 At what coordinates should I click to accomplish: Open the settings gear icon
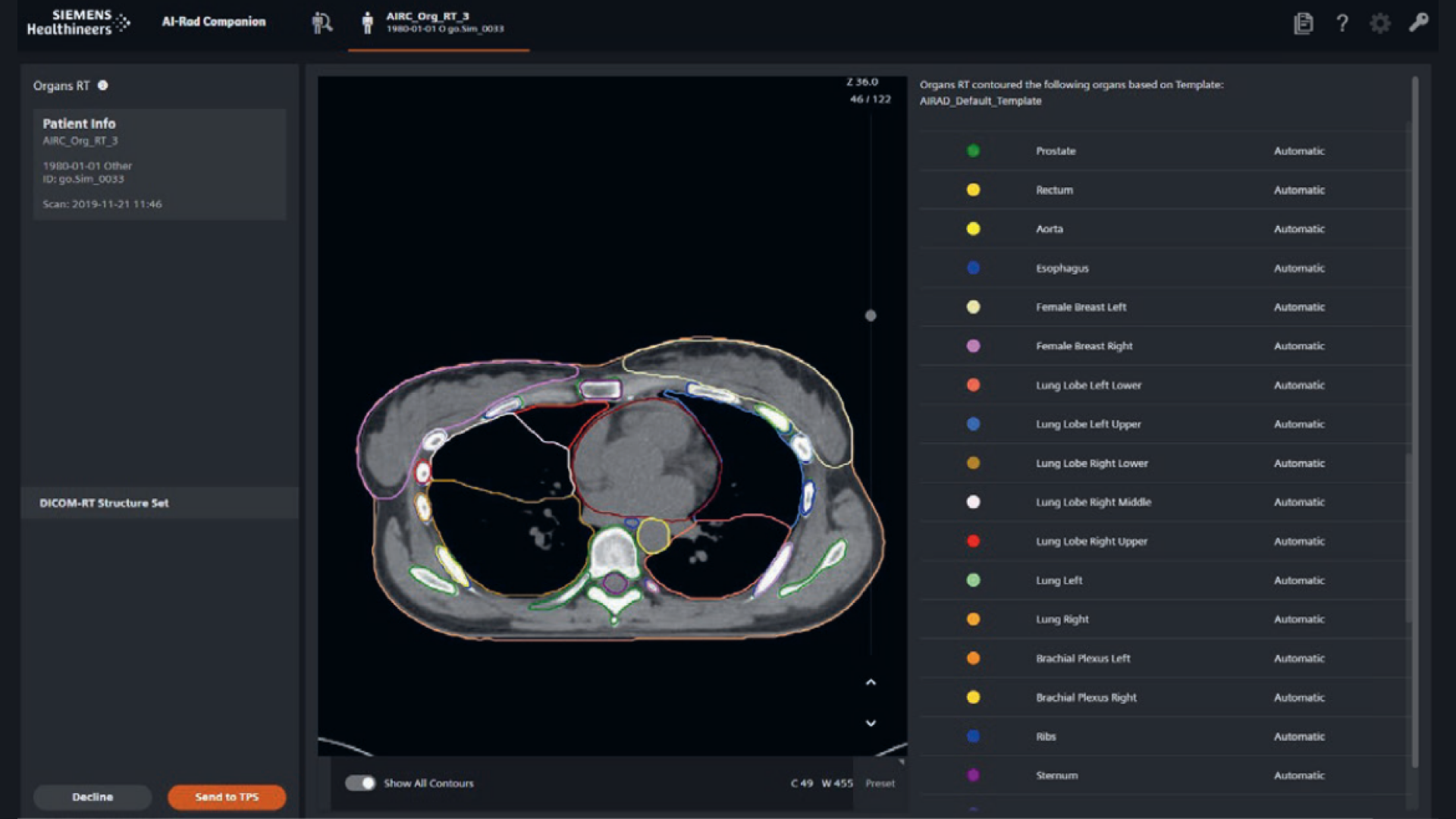(x=1379, y=23)
